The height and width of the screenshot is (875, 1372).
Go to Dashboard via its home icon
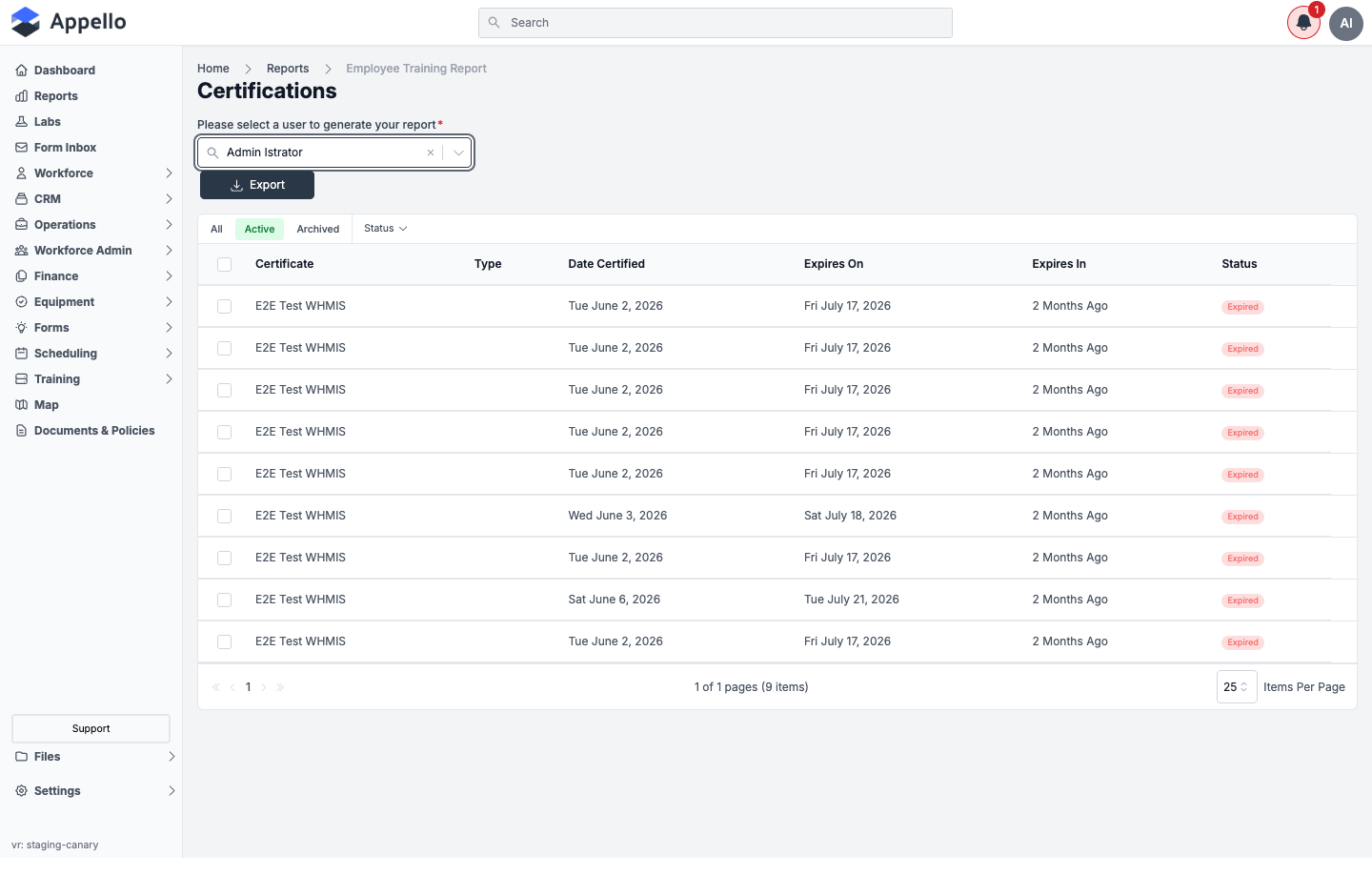click(21, 71)
